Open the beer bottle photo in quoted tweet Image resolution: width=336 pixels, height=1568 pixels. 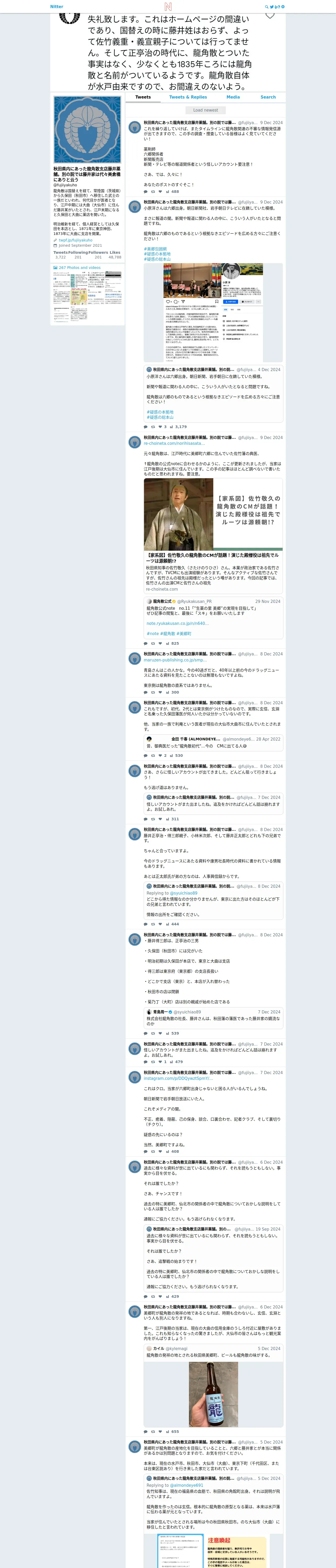tap(214, 1394)
